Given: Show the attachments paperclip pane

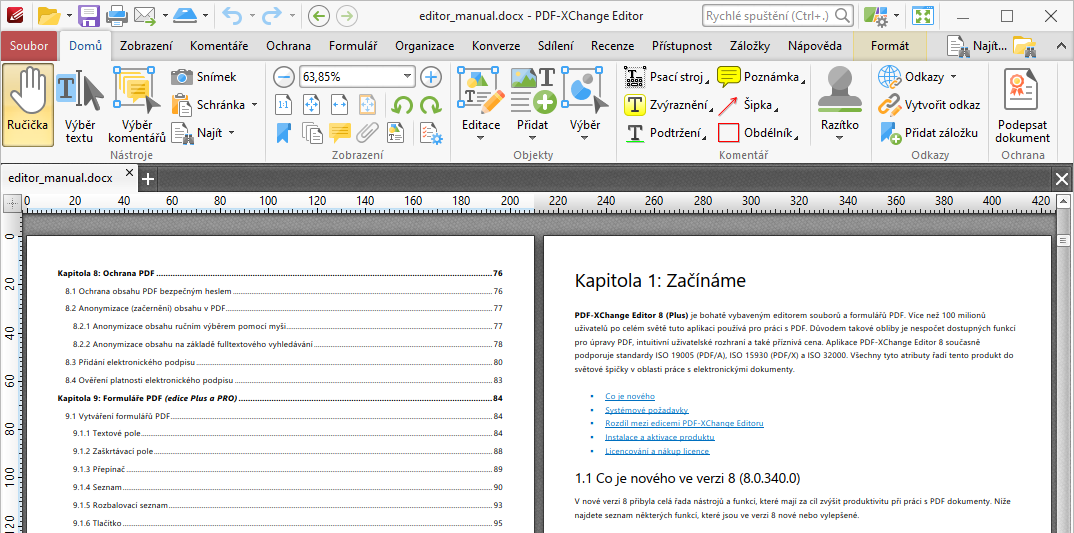Looking at the screenshot, I should point(368,132).
